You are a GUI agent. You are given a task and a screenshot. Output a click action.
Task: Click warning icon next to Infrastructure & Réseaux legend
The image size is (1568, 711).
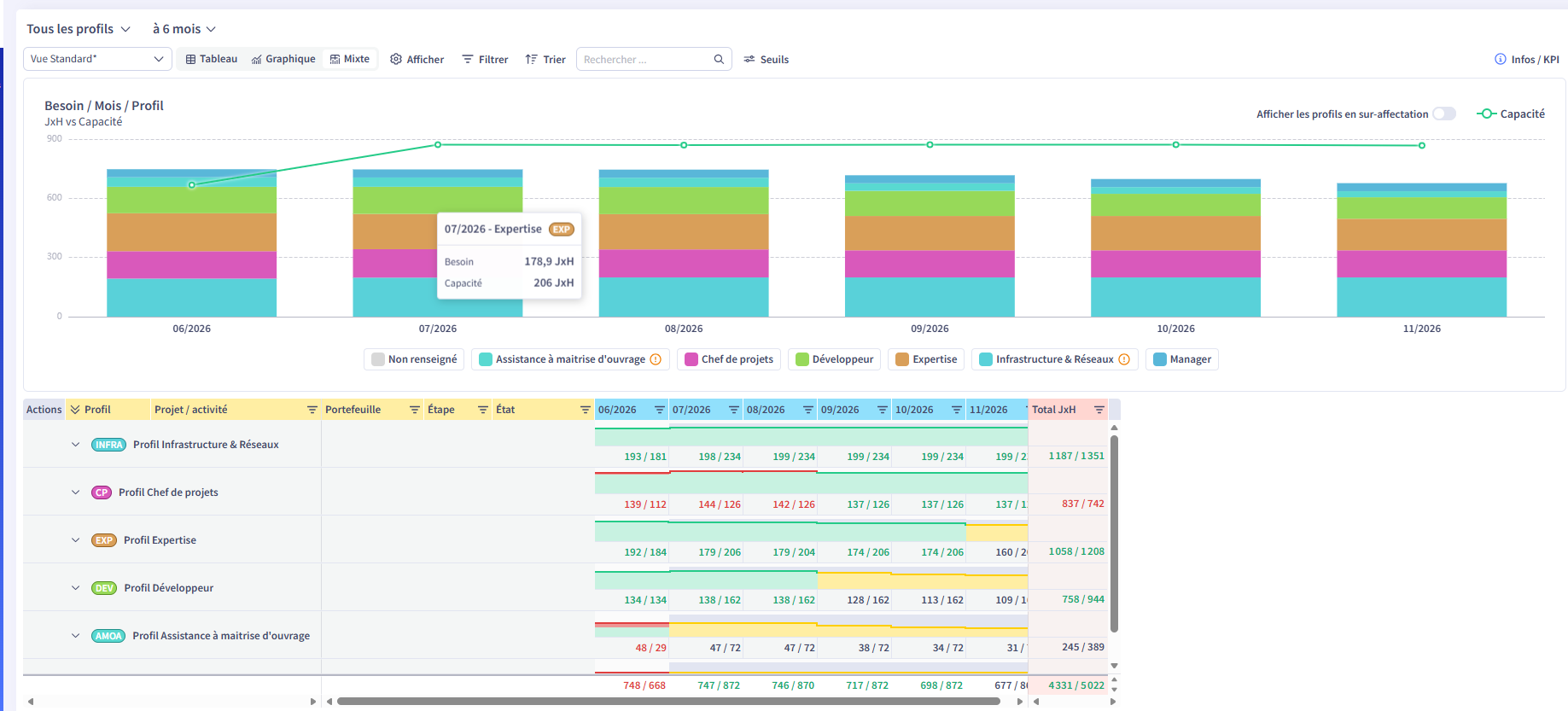point(1124,359)
